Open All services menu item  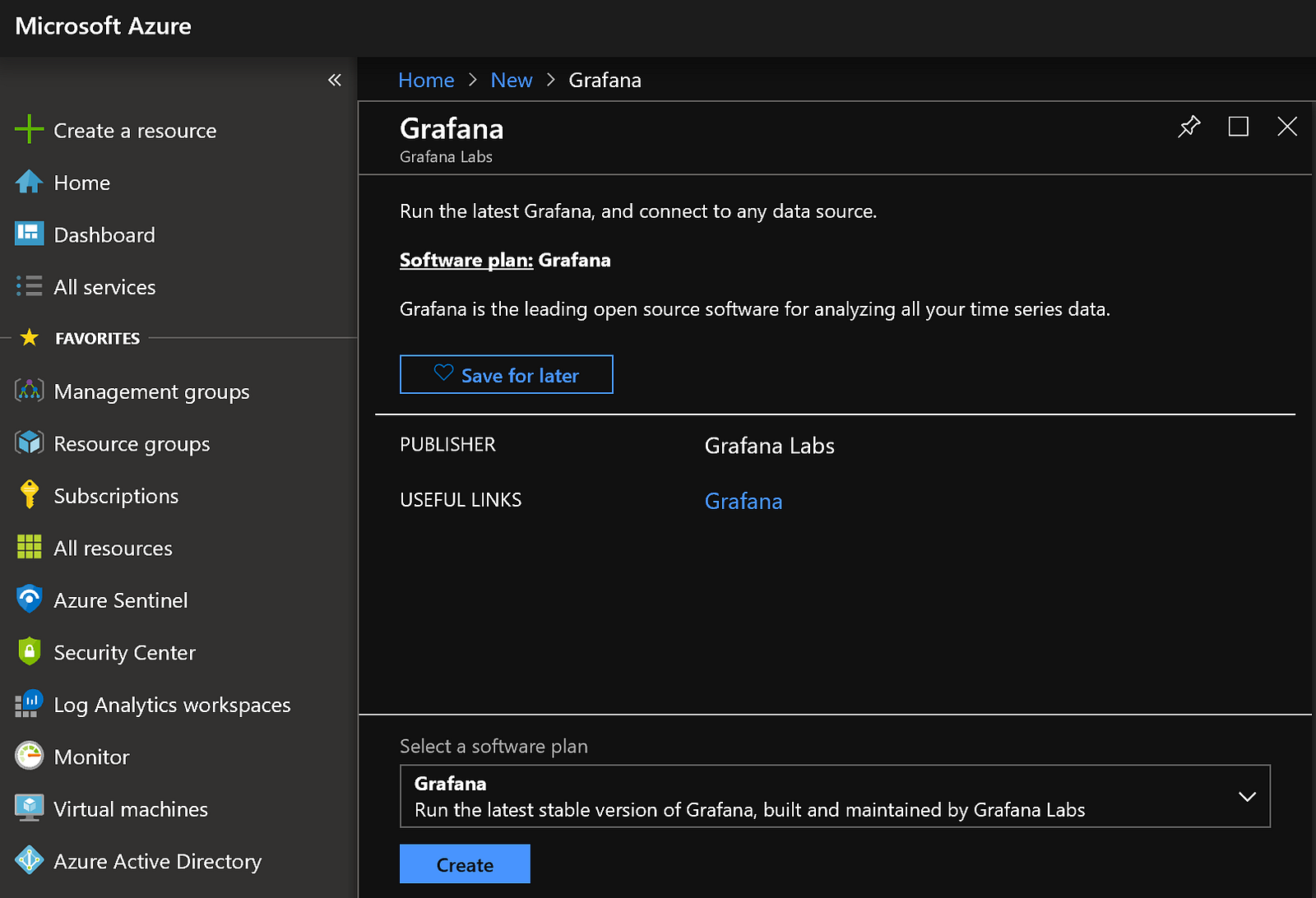tap(104, 287)
